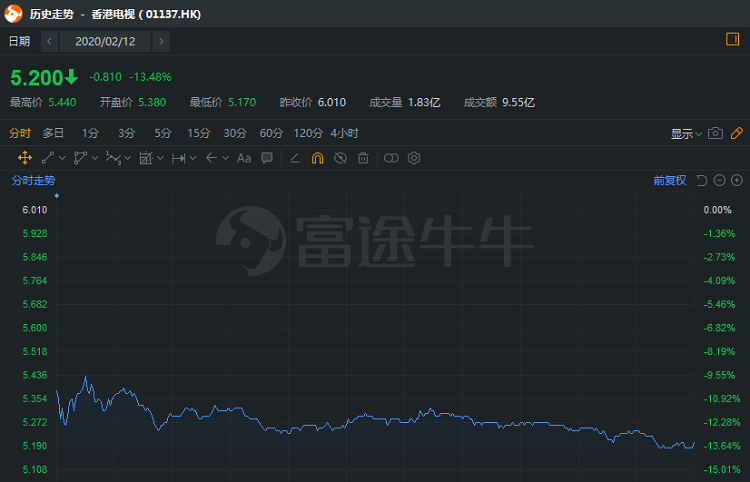Switch to 5分 interval tab
This screenshot has width=750, height=482.
click(163, 133)
